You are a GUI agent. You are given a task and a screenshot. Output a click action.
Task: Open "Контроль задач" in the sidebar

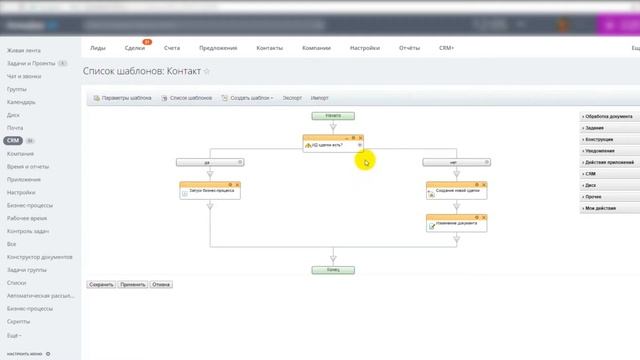click(x=28, y=231)
